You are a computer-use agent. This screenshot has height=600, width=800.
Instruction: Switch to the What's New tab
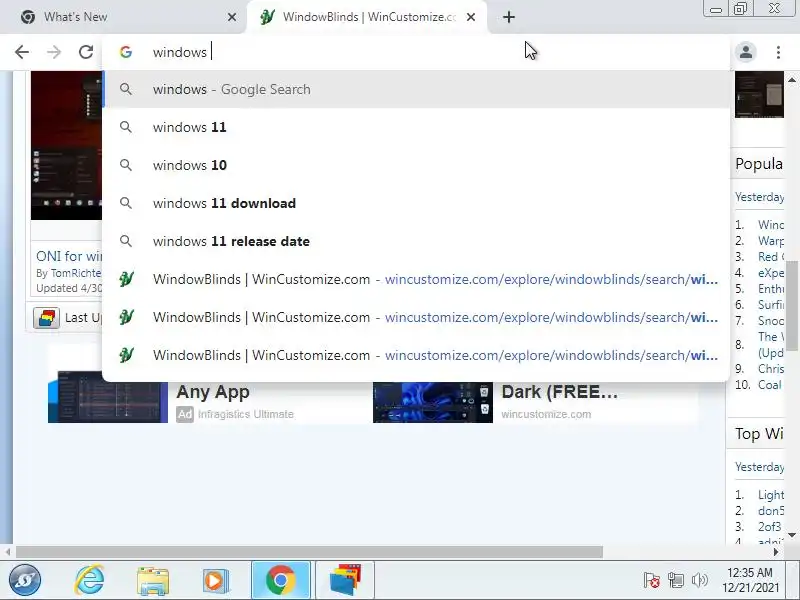122,17
